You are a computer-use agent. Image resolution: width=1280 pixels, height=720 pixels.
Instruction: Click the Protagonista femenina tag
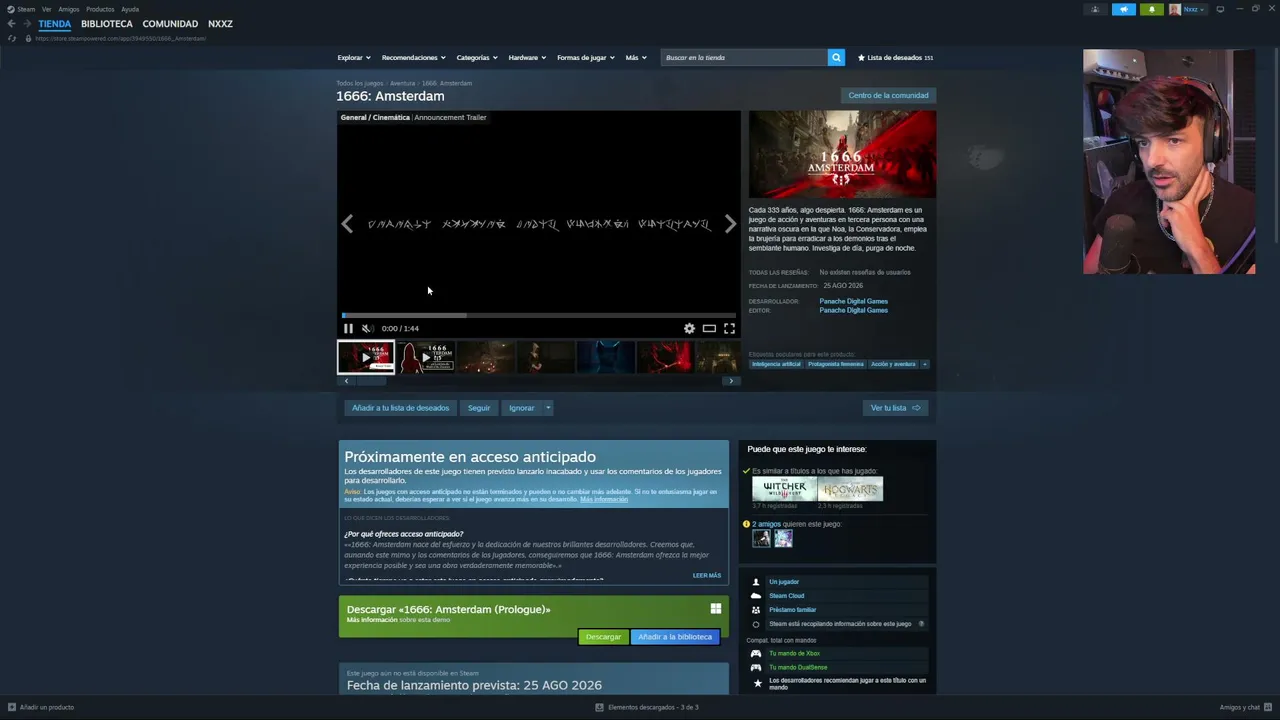pyautogui.click(x=835, y=364)
